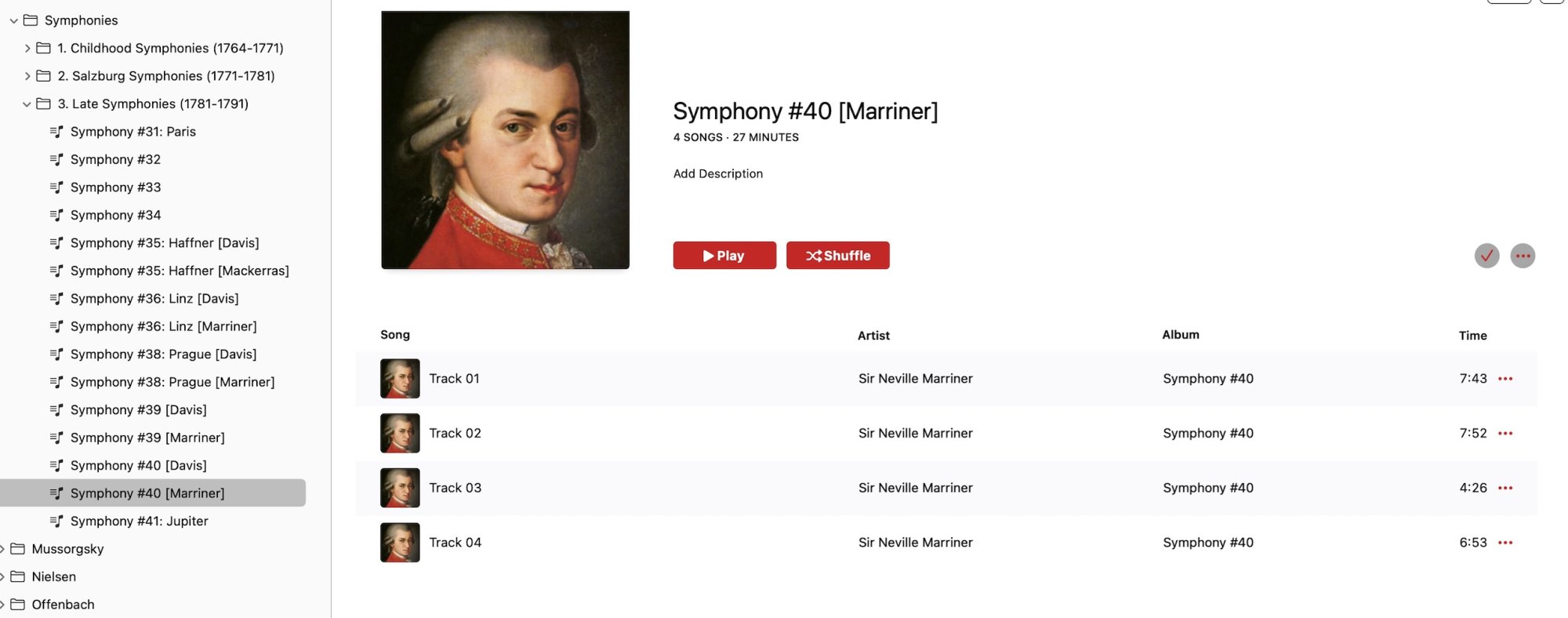Click Add Description text
This screenshot has height=618, width=1568.
[717, 174]
